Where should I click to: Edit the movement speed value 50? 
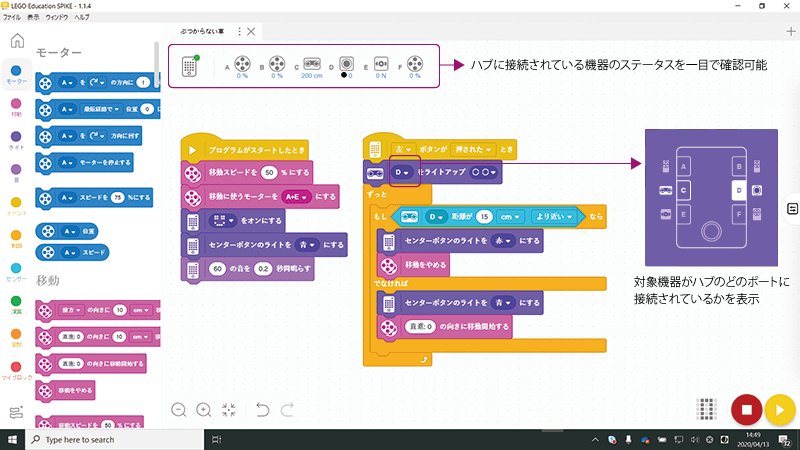click(269, 172)
